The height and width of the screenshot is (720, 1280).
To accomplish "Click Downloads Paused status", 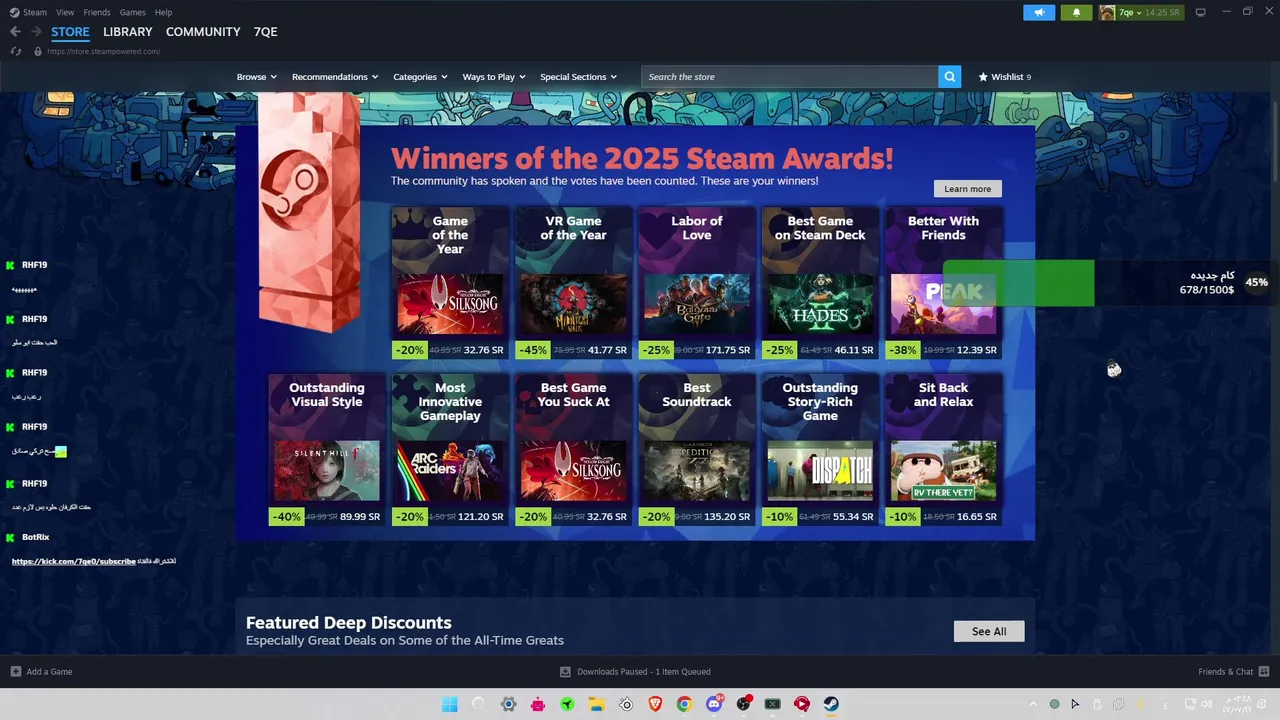I will click(x=635, y=672).
